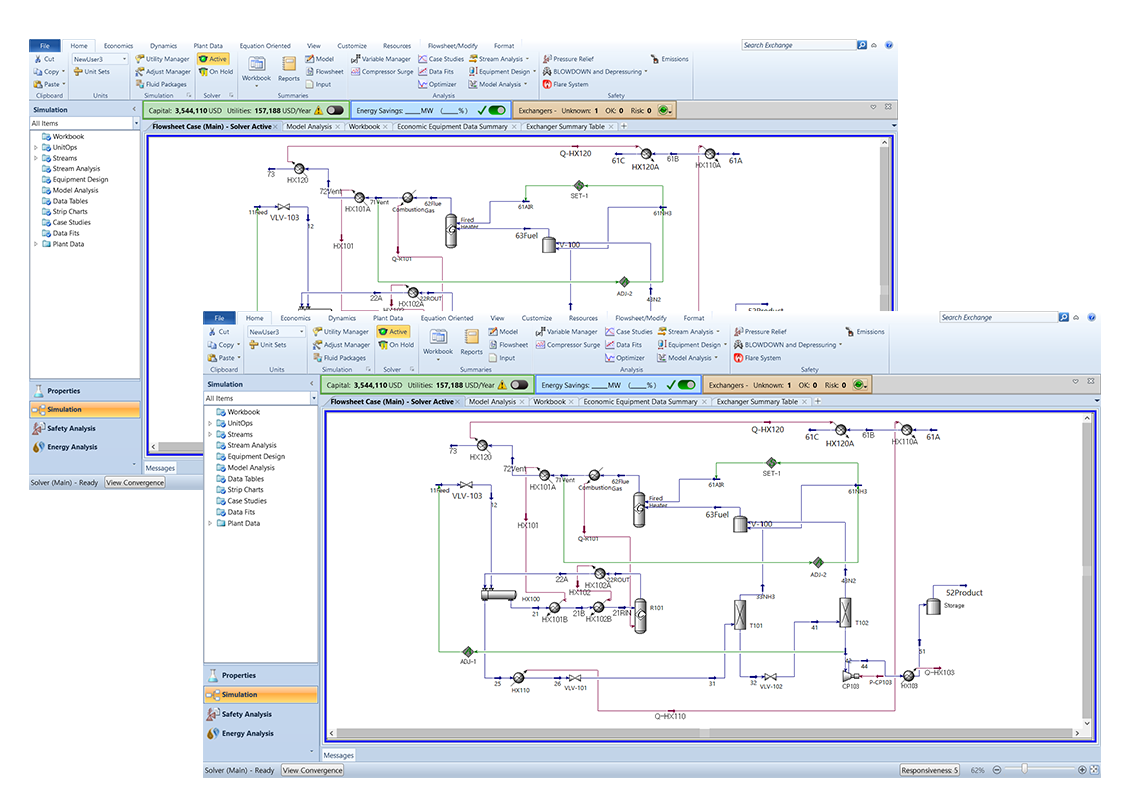This screenshot has height=800, width=1130.
Task: Click Search Exchange field in back window
Action: [x=798, y=45]
